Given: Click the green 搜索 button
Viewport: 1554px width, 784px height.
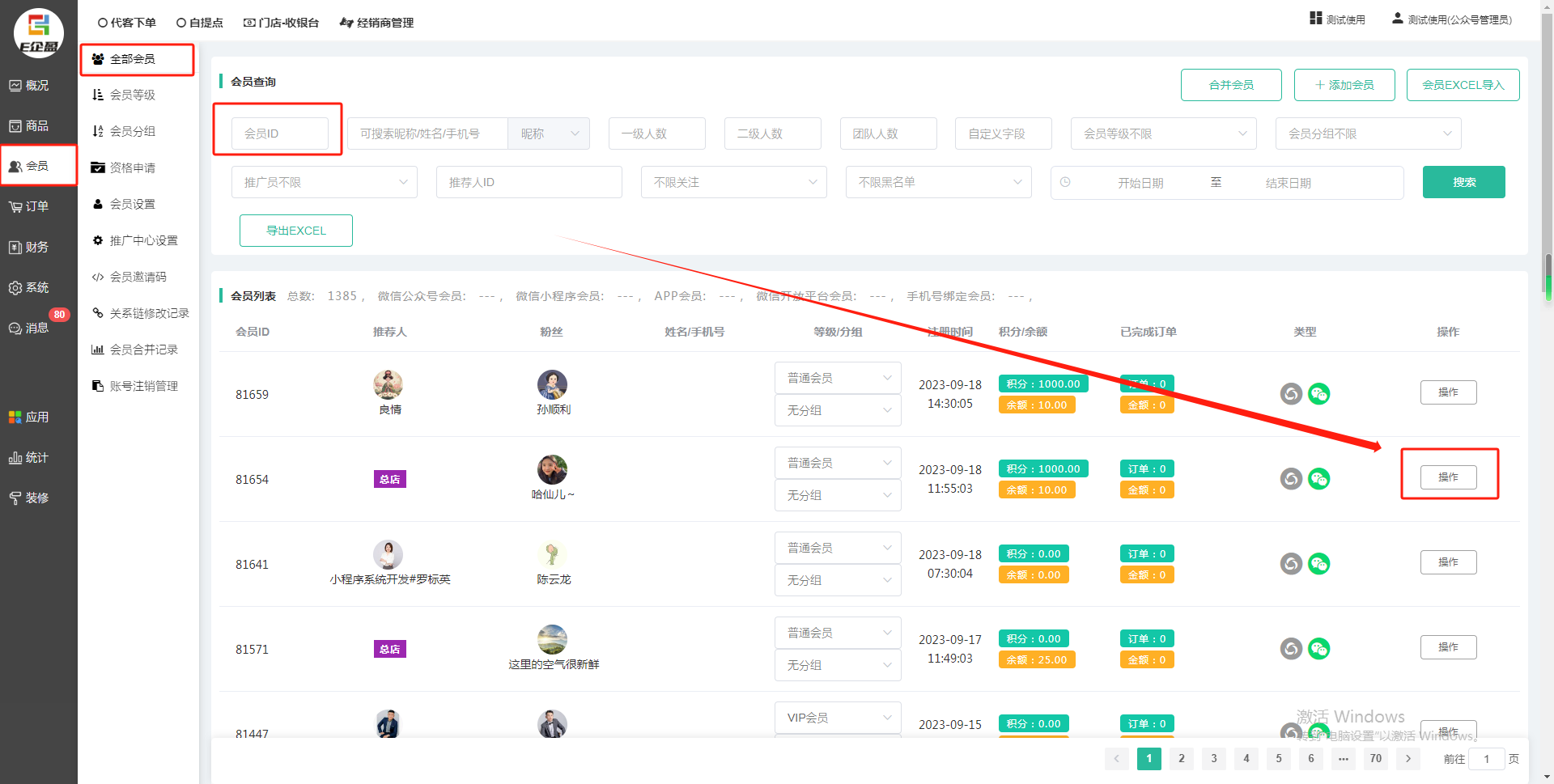Looking at the screenshot, I should tap(1463, 182).
